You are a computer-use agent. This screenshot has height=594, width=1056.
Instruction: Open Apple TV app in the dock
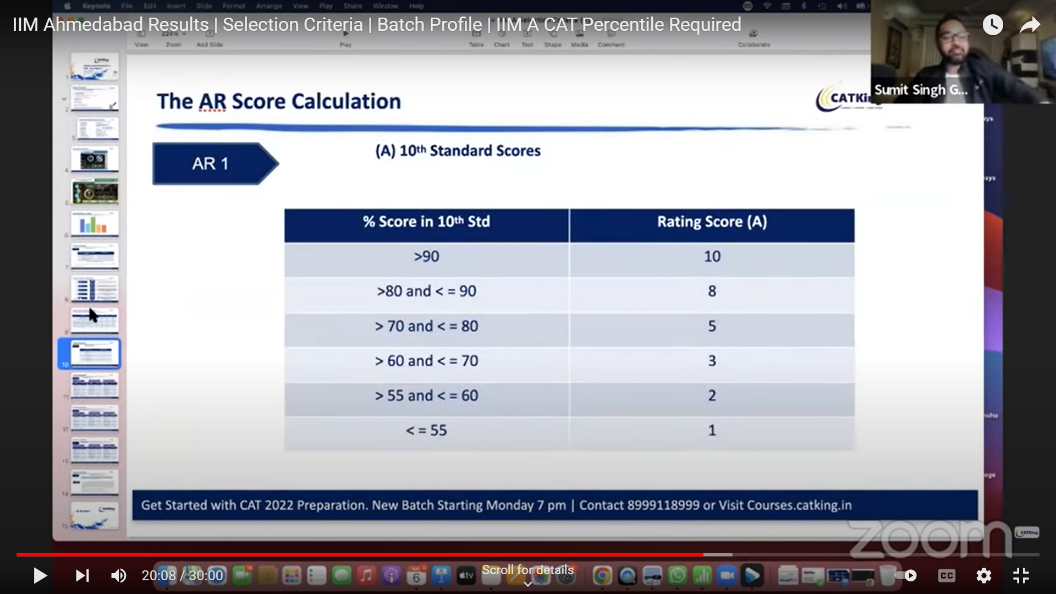coord(466,575)
